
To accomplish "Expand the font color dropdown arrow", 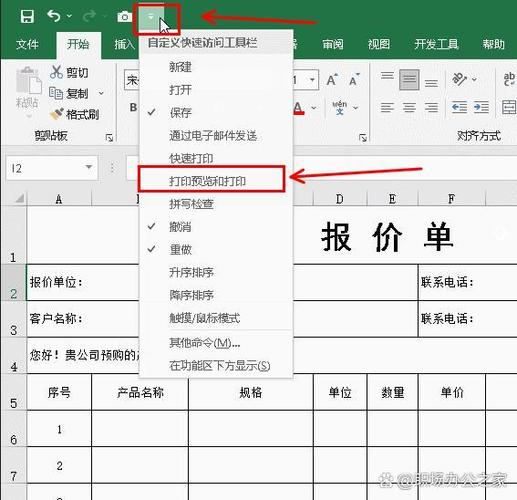I will coord(314,108).
